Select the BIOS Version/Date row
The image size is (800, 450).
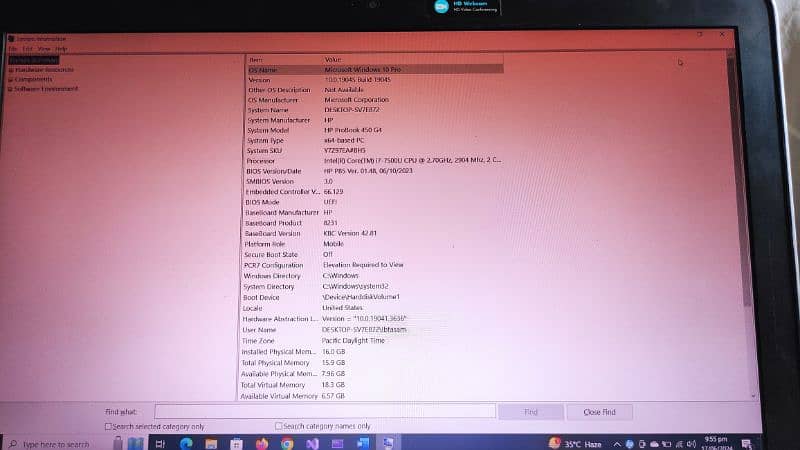(375, 171)
